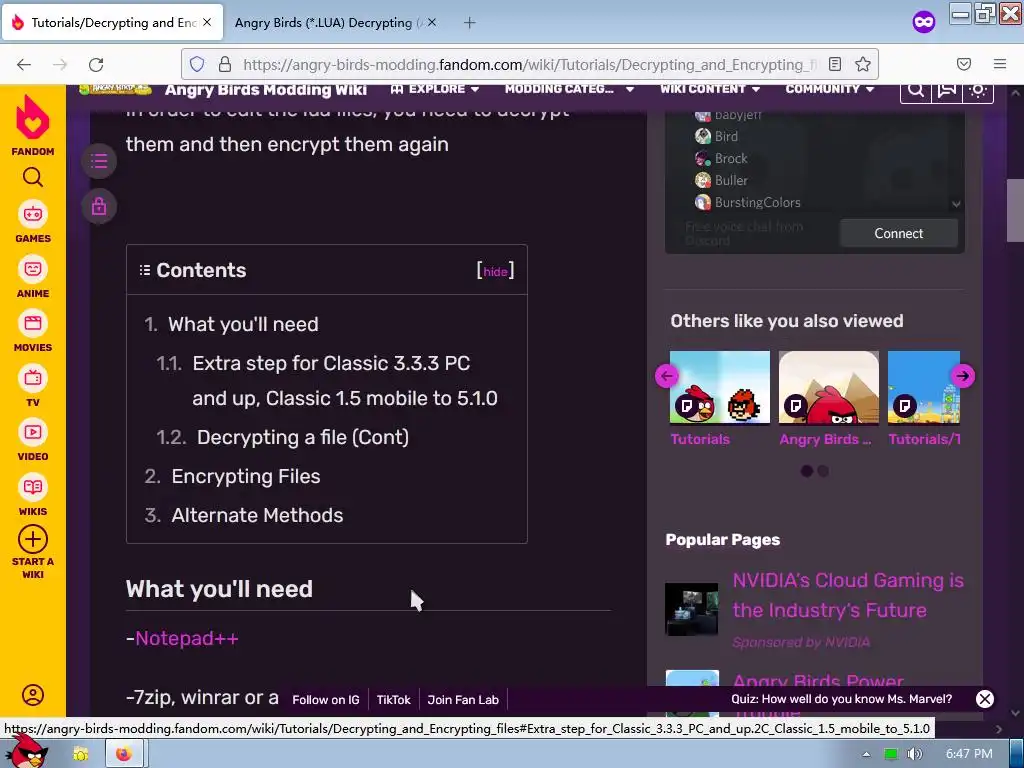The height and width of the screenshot is (768, 1024).
Task: Click the TikTok link
Action: 393,699
